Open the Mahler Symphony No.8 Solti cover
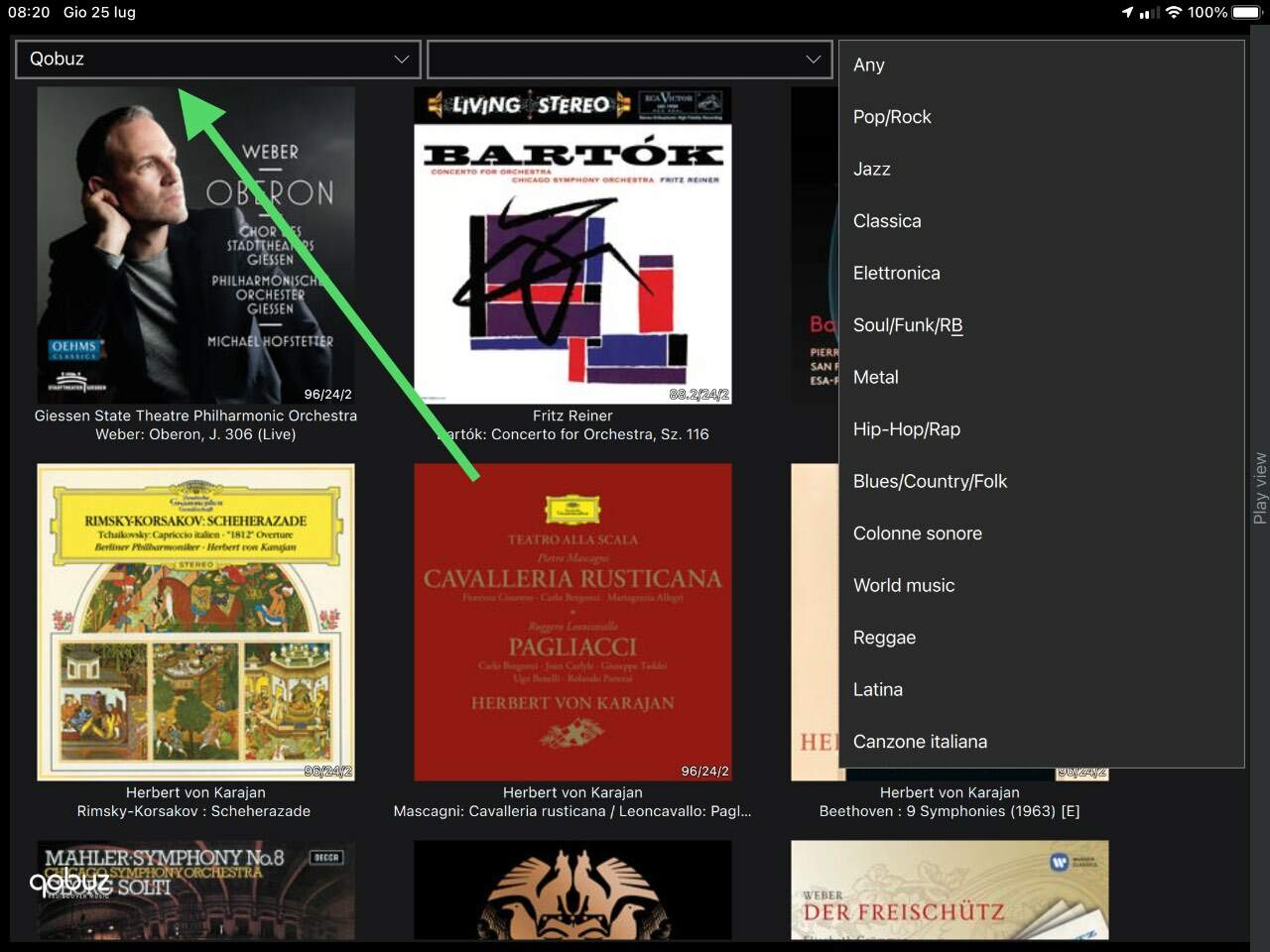Screen dimensions: 1270x952 (x=195, y=890)
